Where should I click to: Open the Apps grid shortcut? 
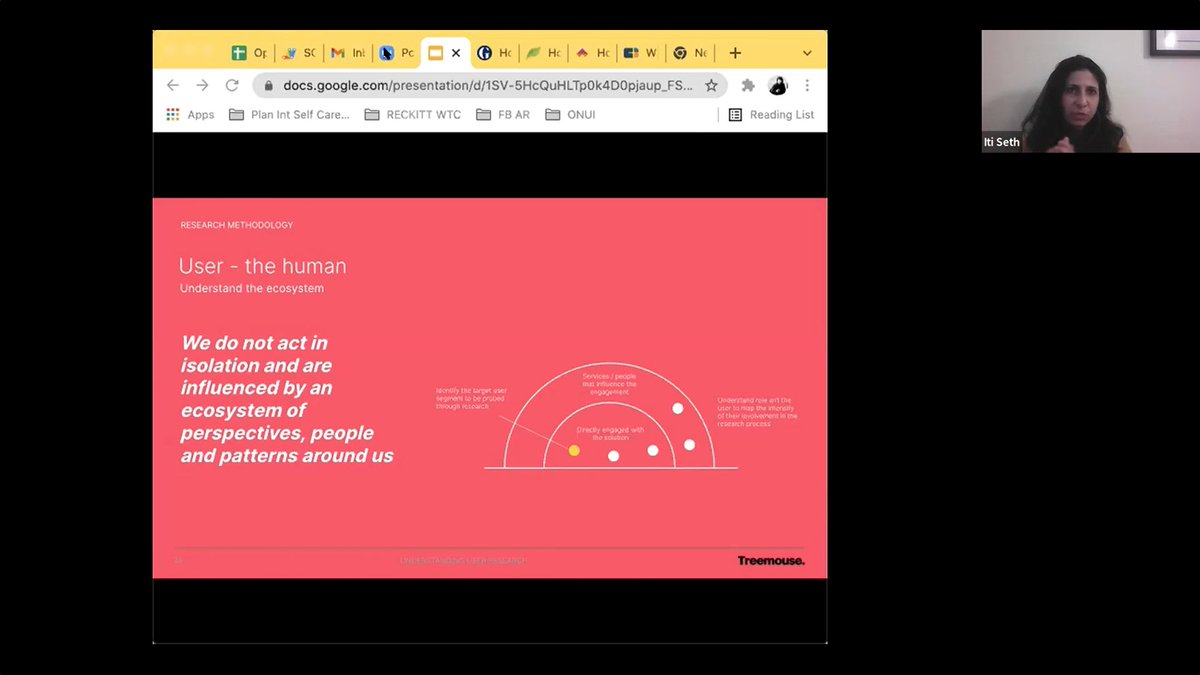click(x=190, y=114)
